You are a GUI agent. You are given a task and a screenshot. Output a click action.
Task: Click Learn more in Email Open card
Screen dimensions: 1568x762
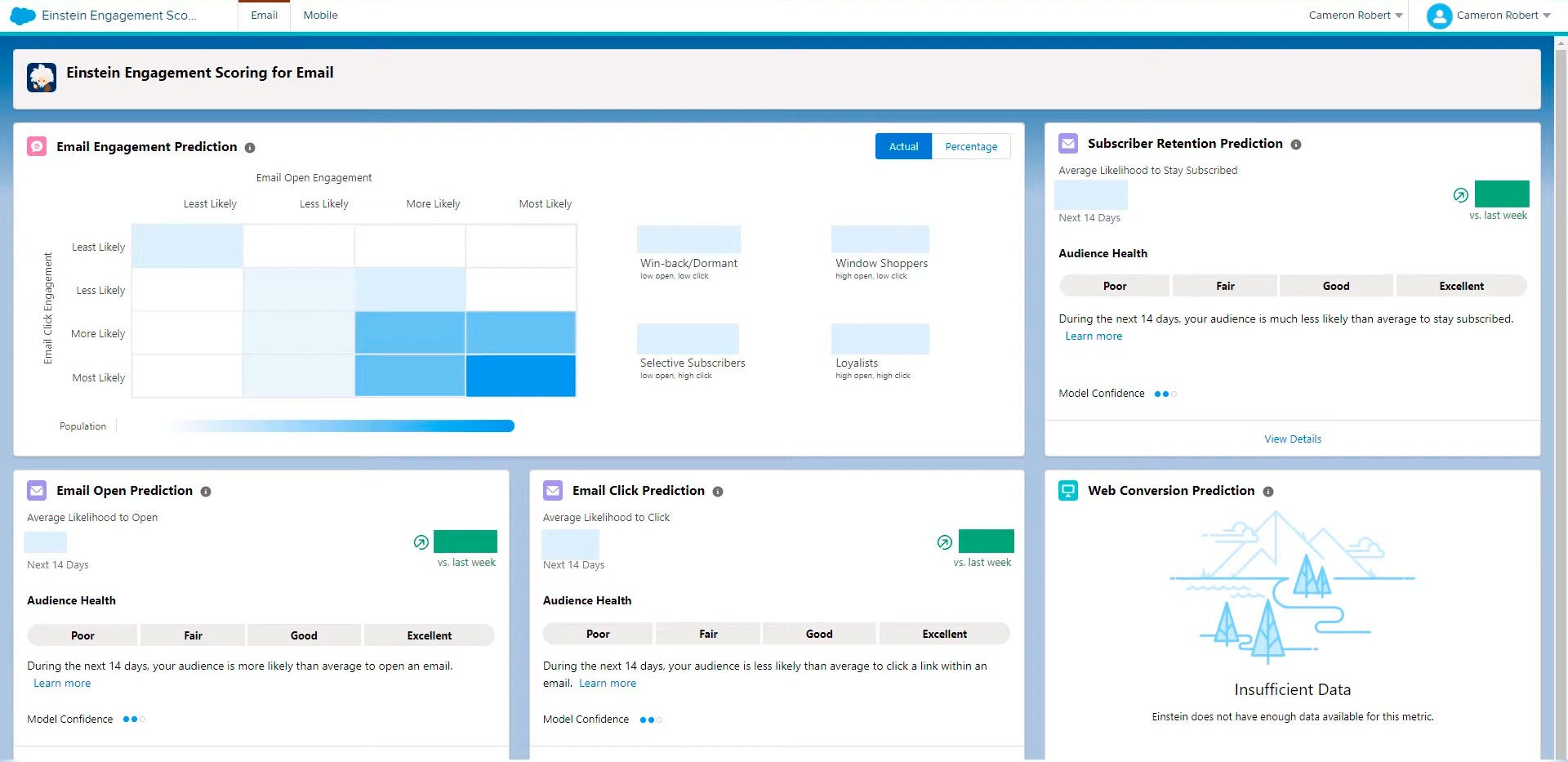62,684
